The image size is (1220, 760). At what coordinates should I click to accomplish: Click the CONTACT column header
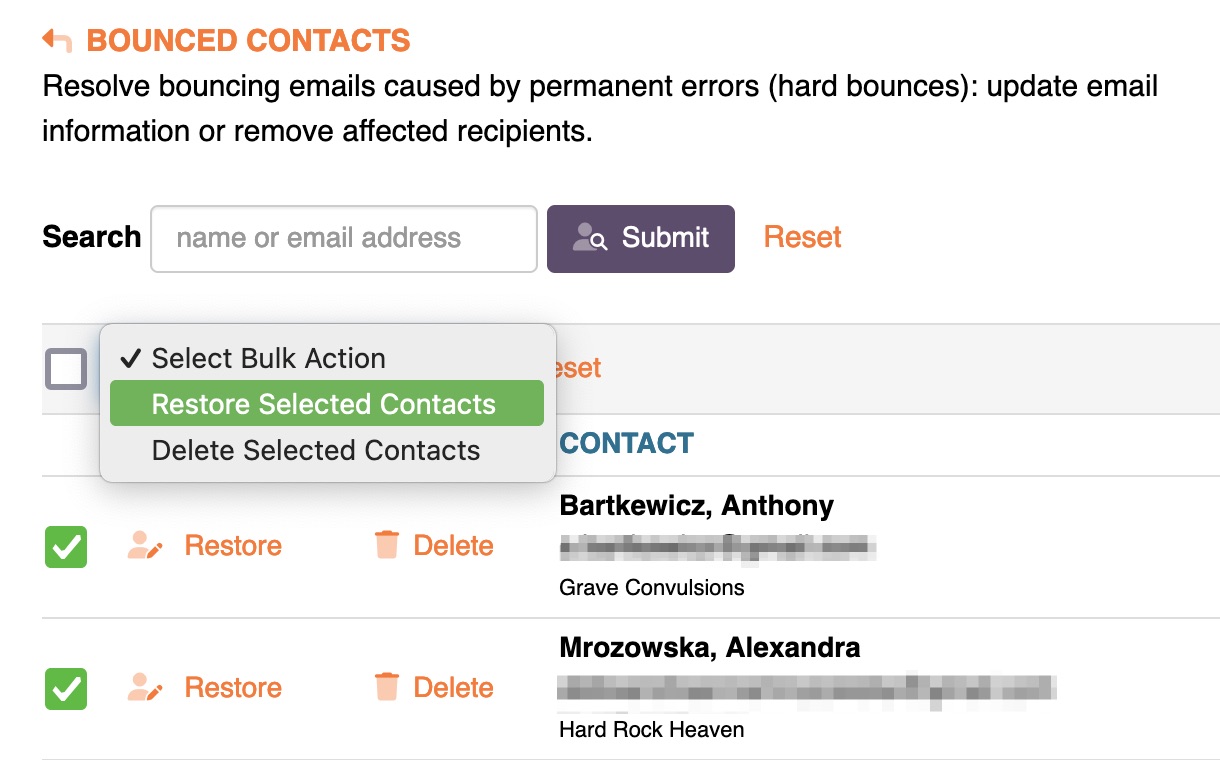click(627, 444)
